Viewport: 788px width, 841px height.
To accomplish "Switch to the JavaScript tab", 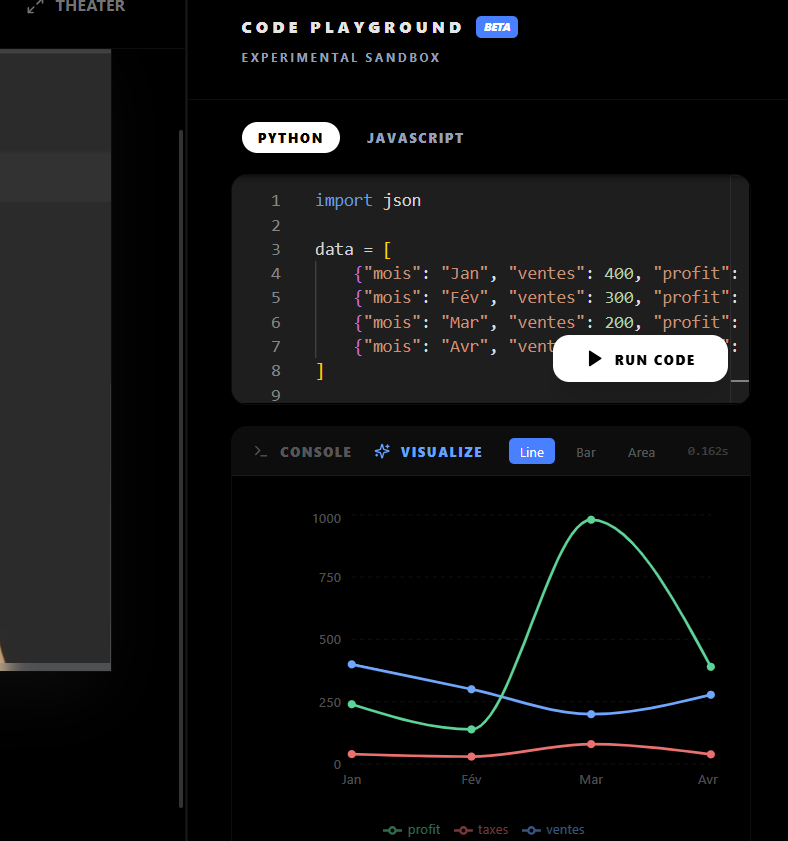I will point(415,138).
